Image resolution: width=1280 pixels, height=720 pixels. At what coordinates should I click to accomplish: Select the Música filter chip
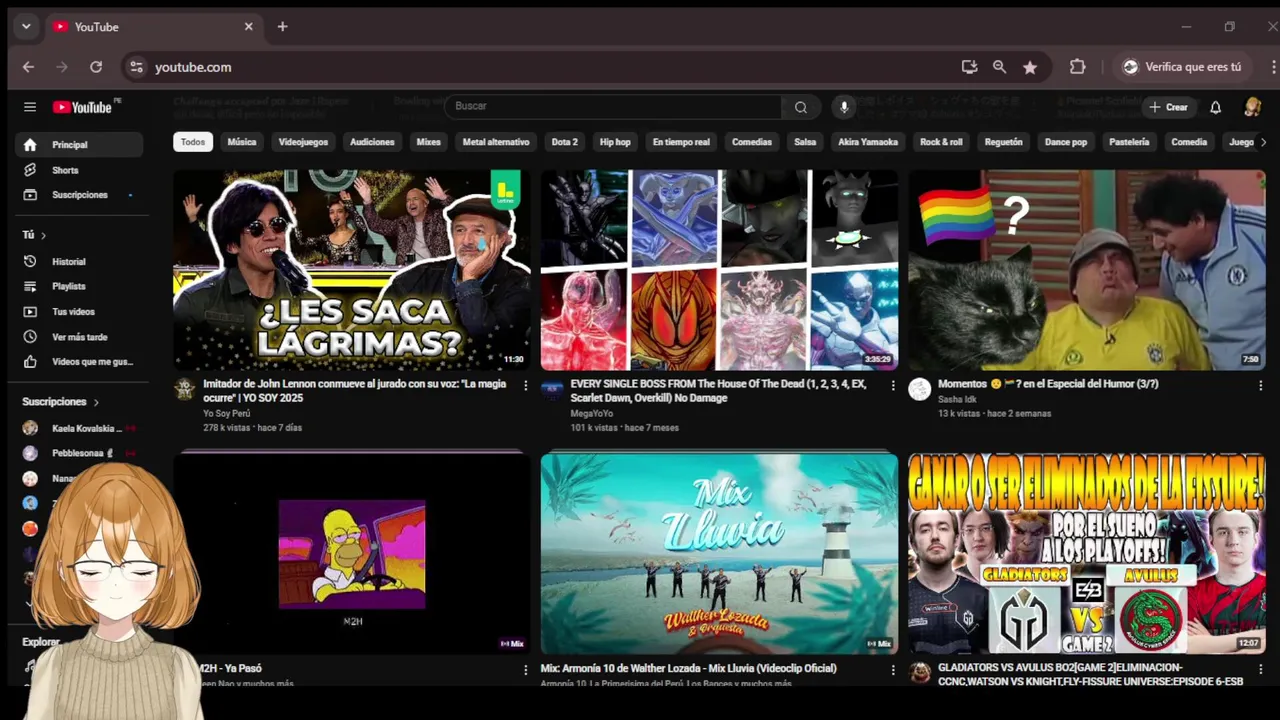pyautogui.click(x=241, y=142)
